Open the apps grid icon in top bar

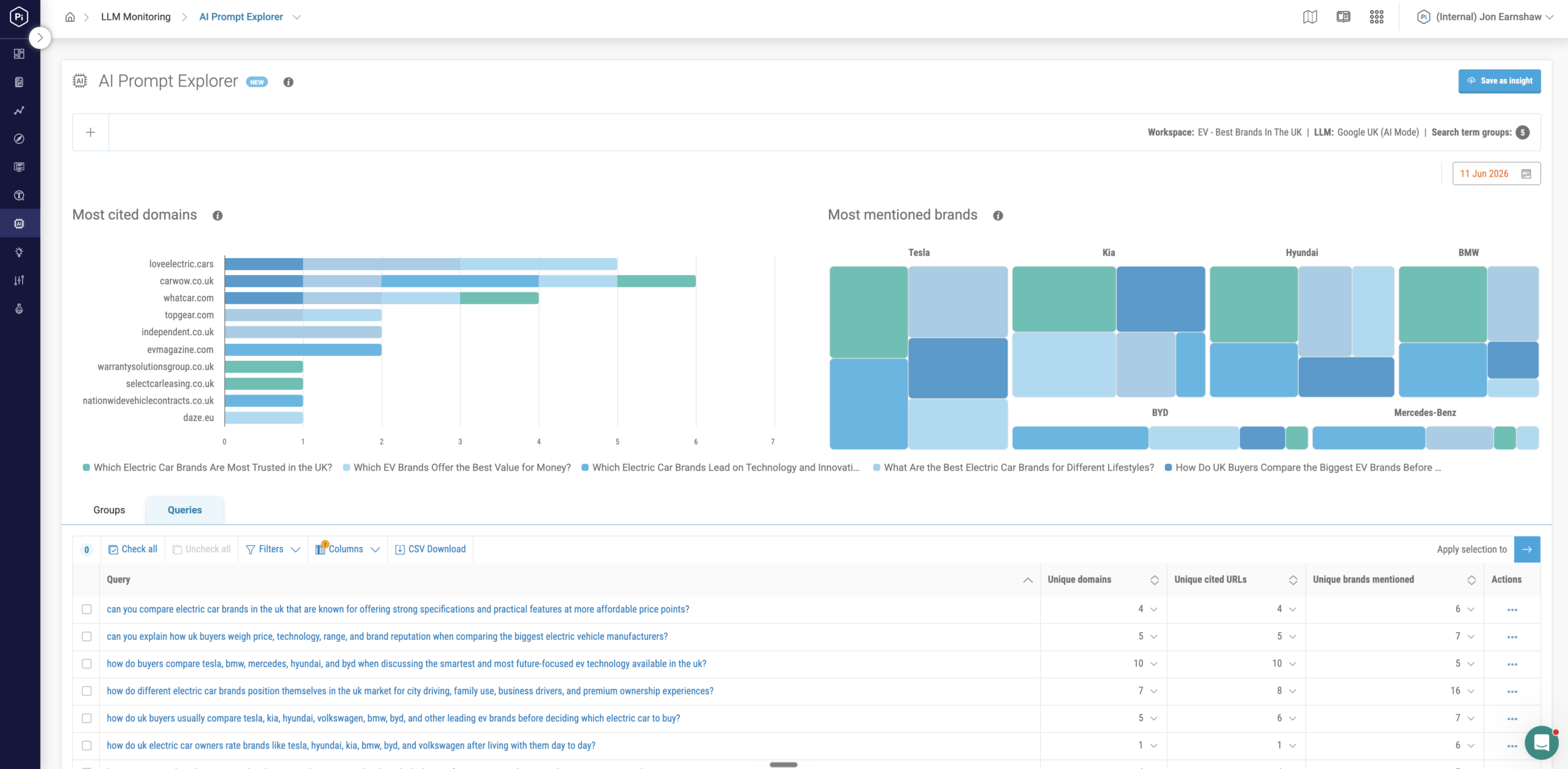coord(1376,17)
